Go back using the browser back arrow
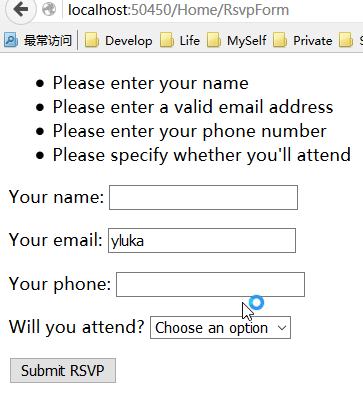This screenshot has width=363, height=405. [21, 9]
